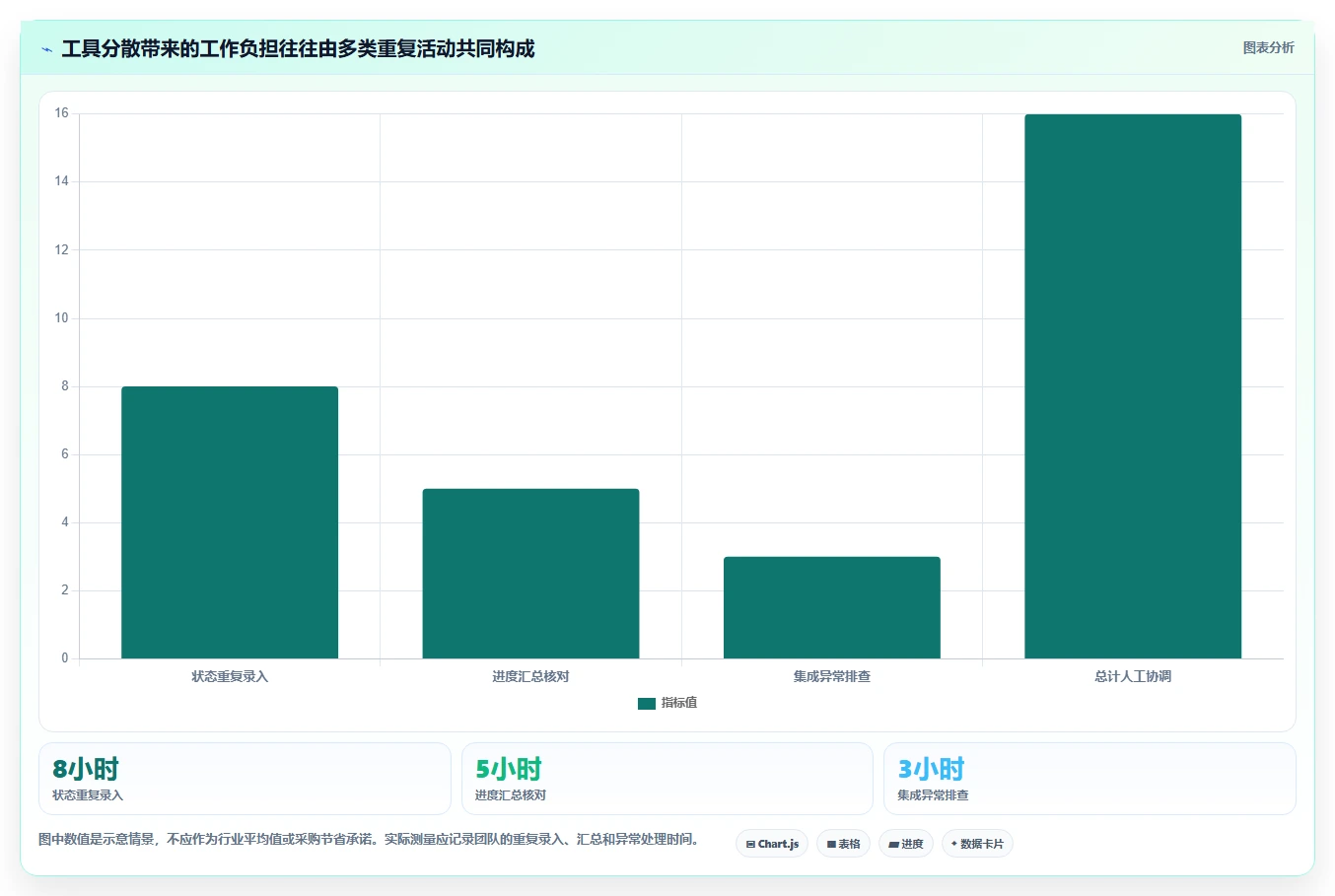
Task: Click the 指标值 legend label
Action: pyautogui.click(x=679, y=703)
